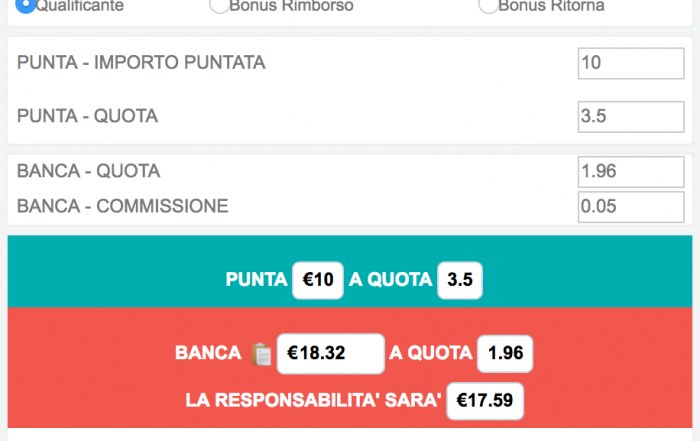Click the 1.96 lay odds result box
700x441 pixels.
point(505,354)
